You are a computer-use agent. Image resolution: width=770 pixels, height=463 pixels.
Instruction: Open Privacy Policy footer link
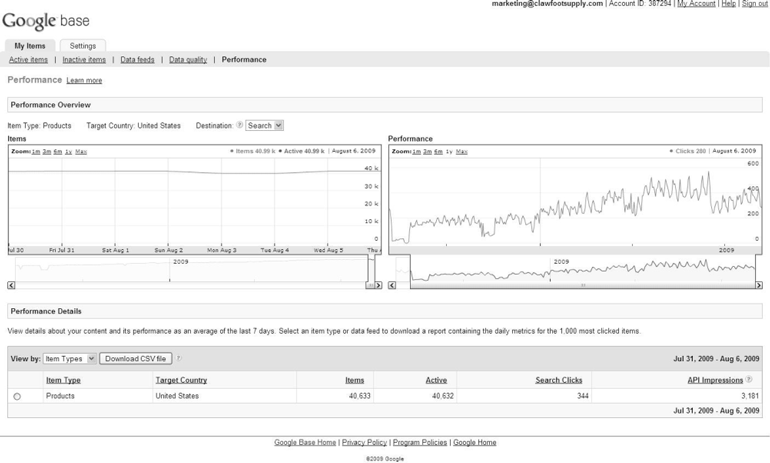point(364,442)
